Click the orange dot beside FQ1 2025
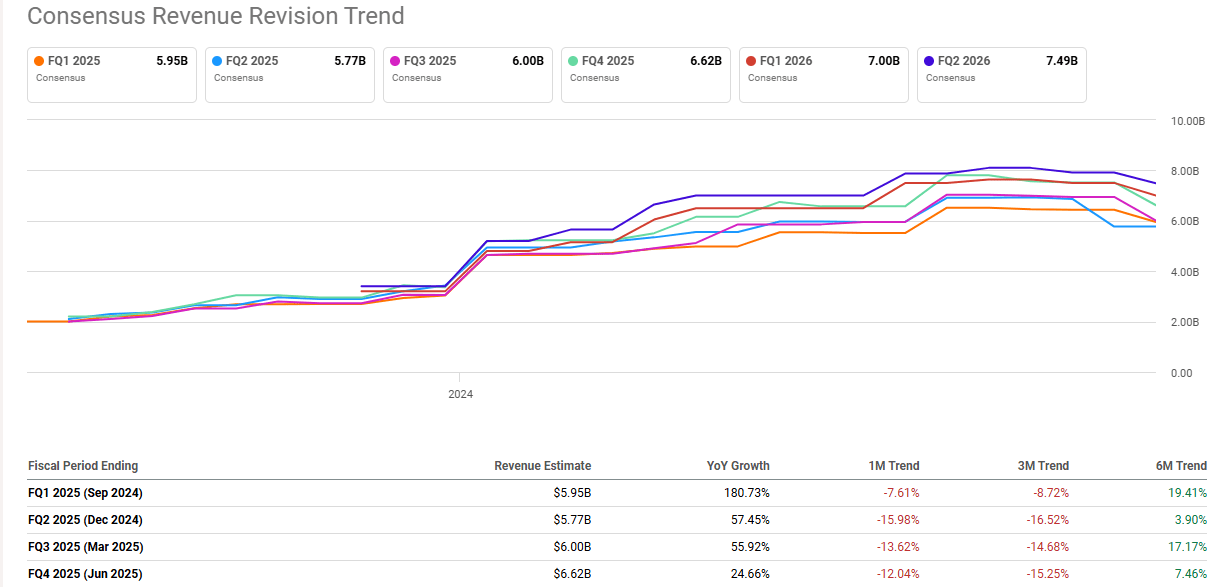This screenshot has width=1222, height=587. [x=39, y=61]
